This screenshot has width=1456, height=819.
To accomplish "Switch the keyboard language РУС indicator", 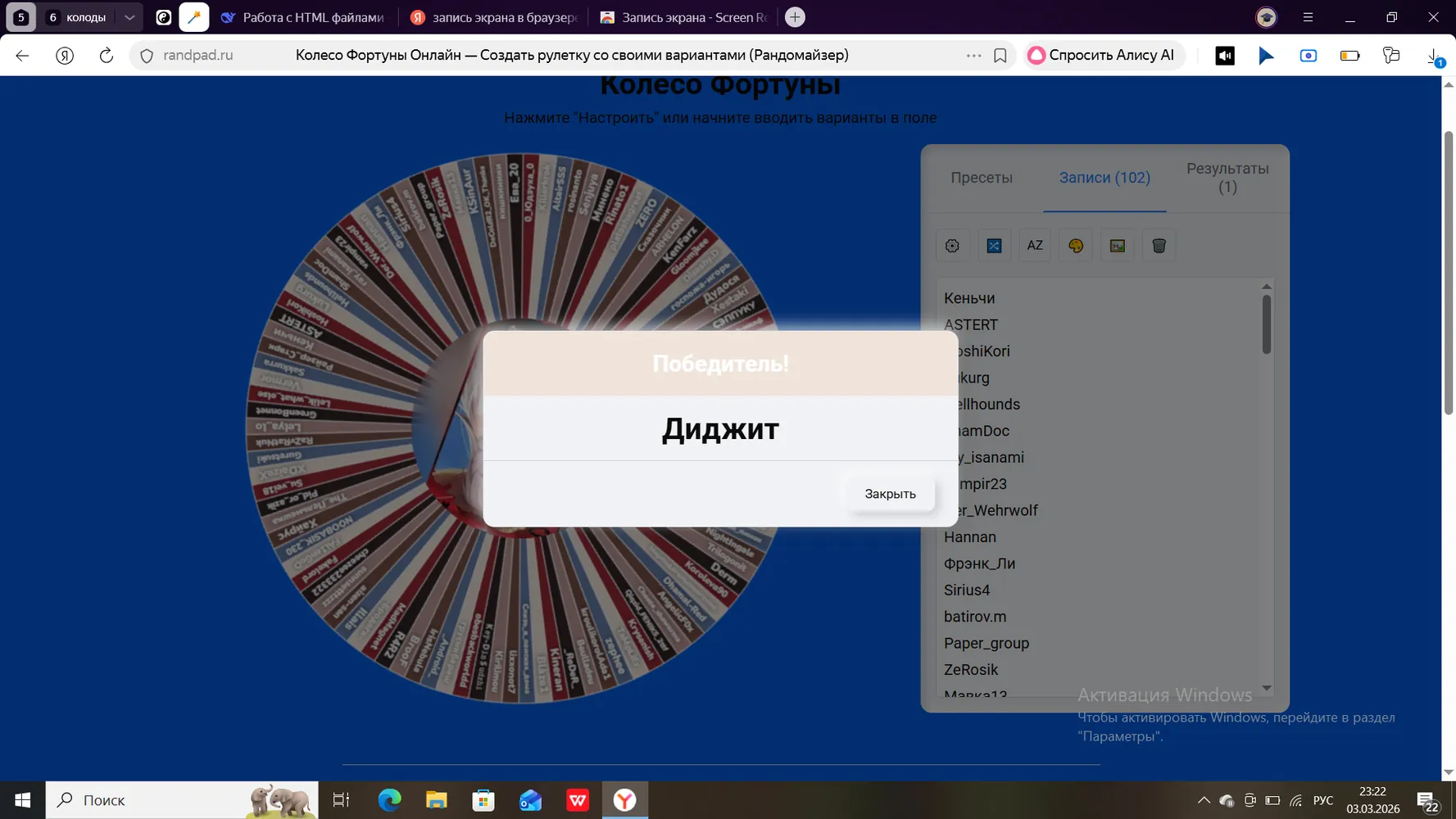I will point(1322,801).
